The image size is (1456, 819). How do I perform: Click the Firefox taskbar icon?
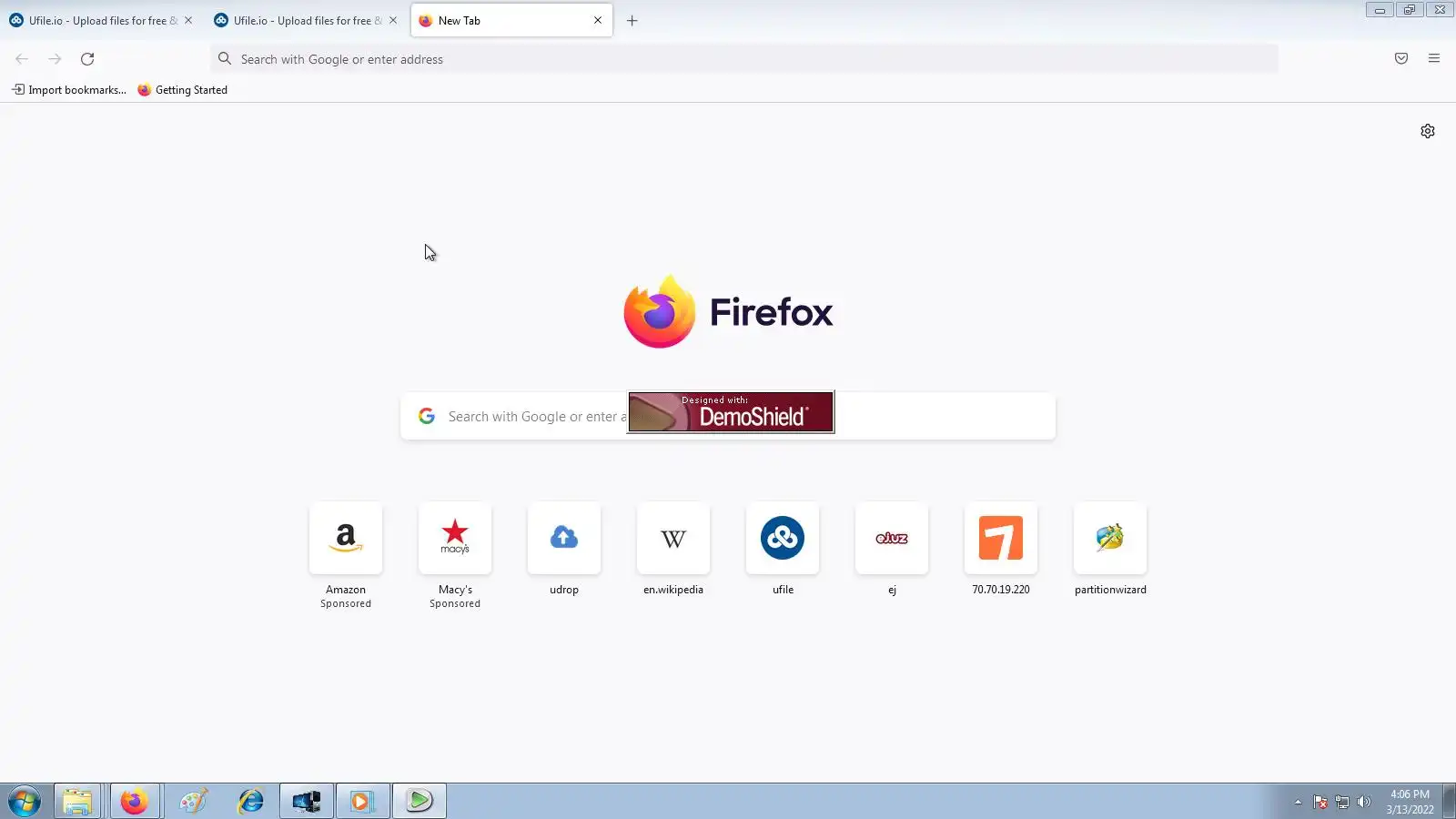[x=135, y=802]
